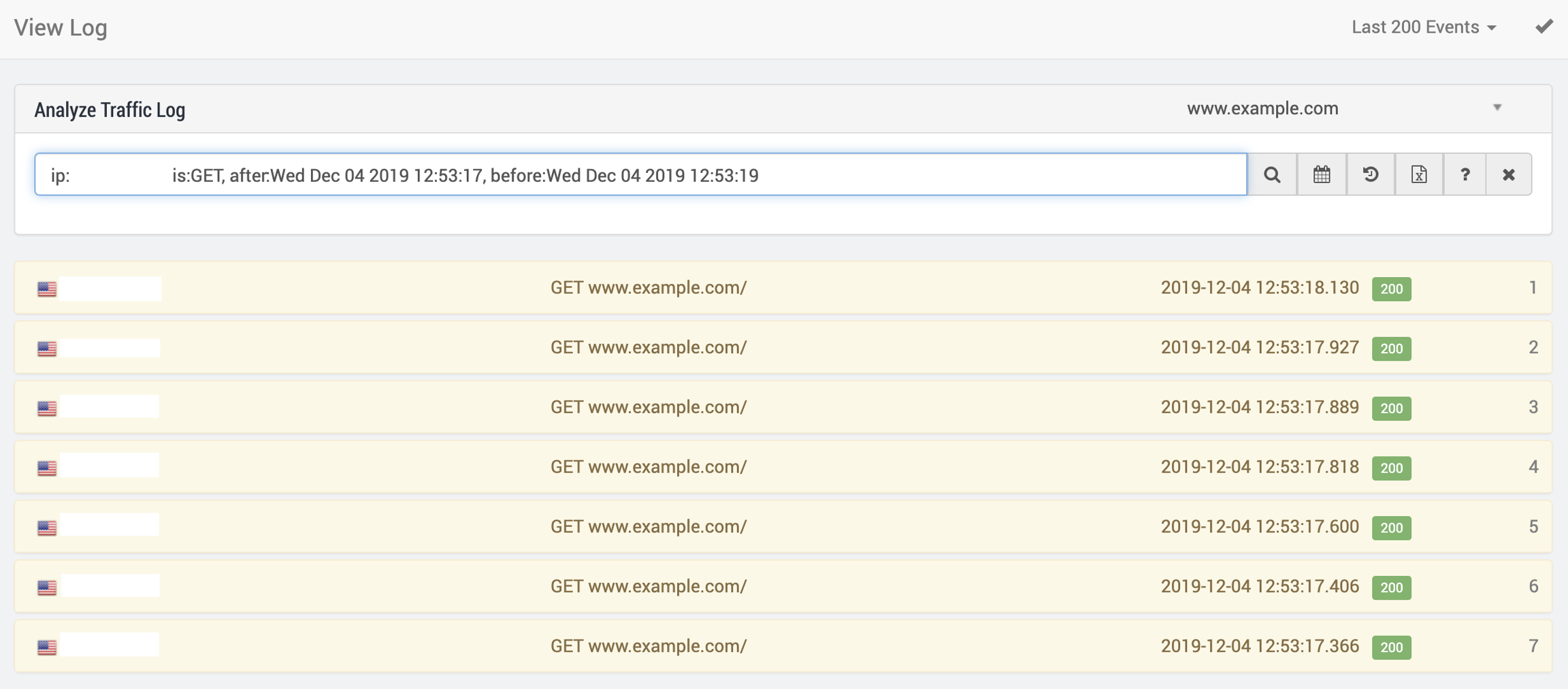Open the calendar date picker icon

coord(1322,175)
